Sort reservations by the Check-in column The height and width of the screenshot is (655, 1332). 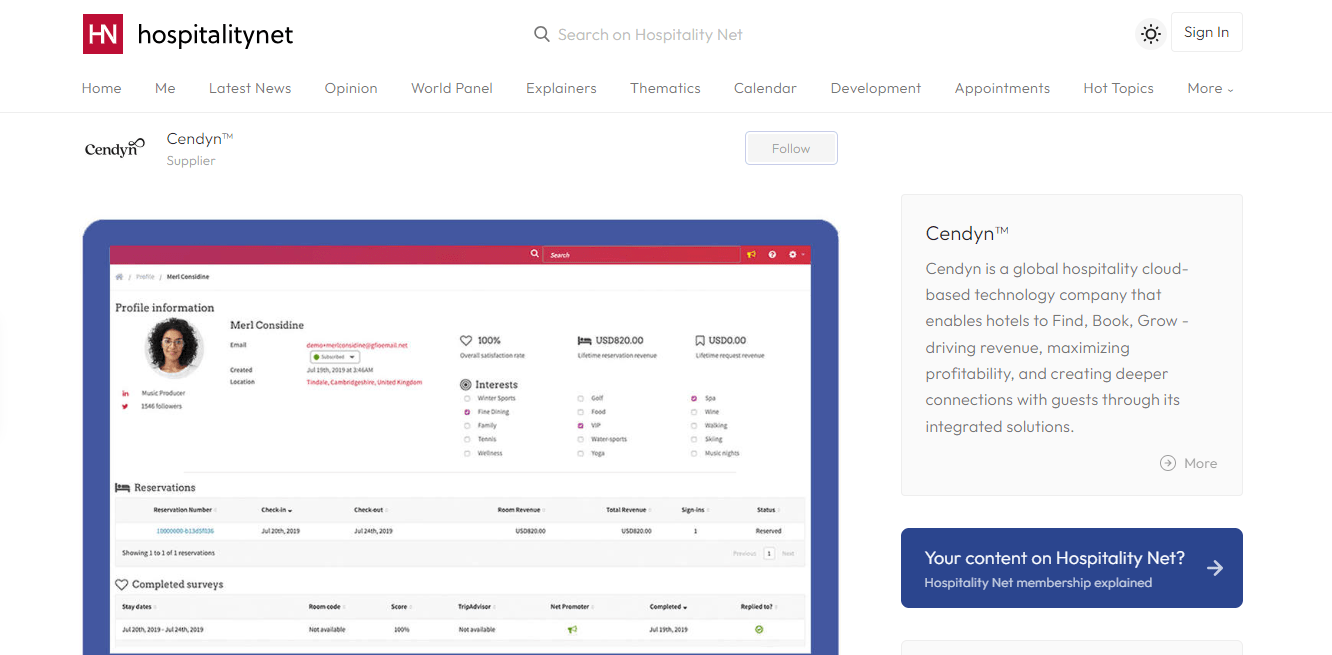276,510
